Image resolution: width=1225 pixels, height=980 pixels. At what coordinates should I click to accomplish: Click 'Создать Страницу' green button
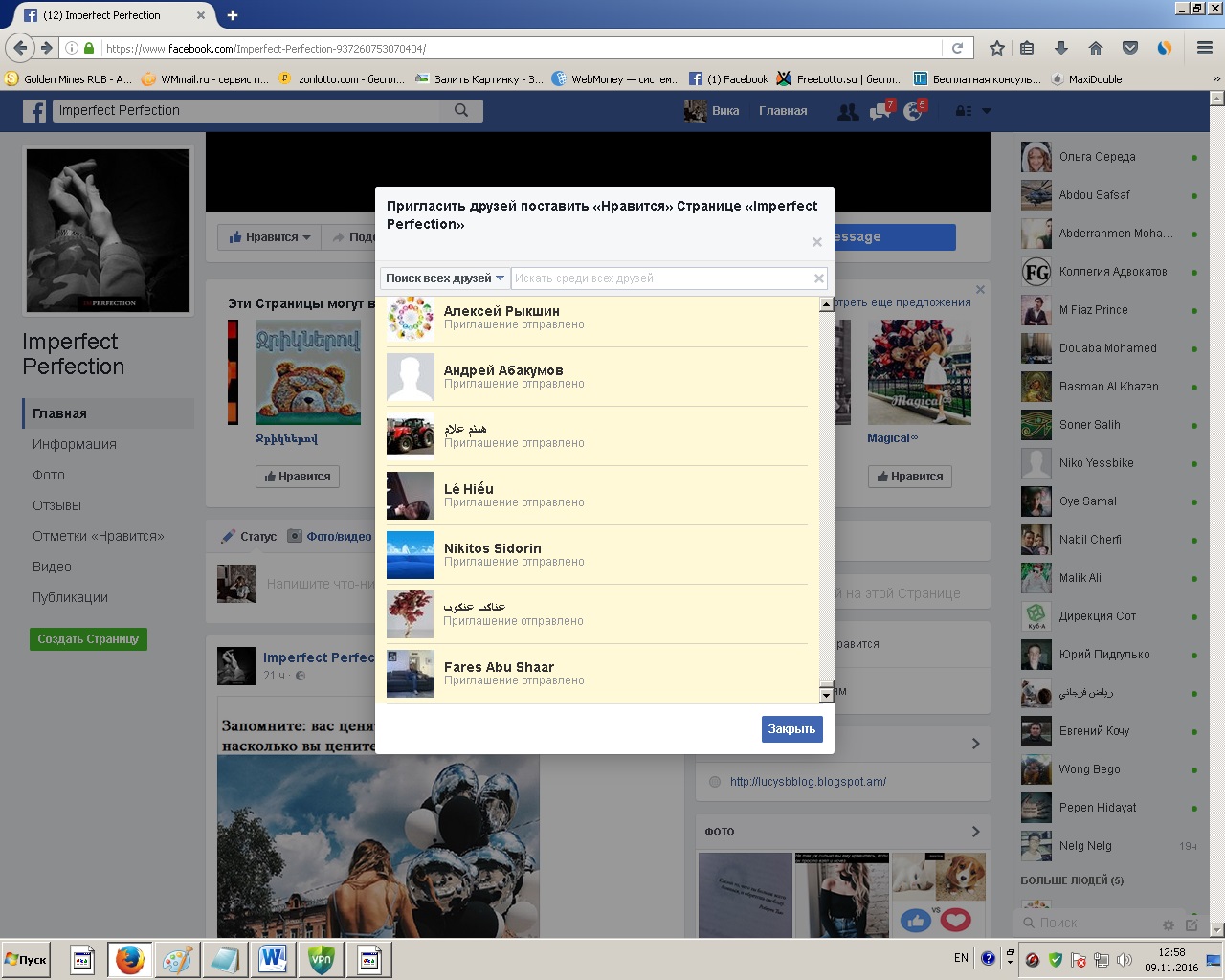[x=88, y=639]
